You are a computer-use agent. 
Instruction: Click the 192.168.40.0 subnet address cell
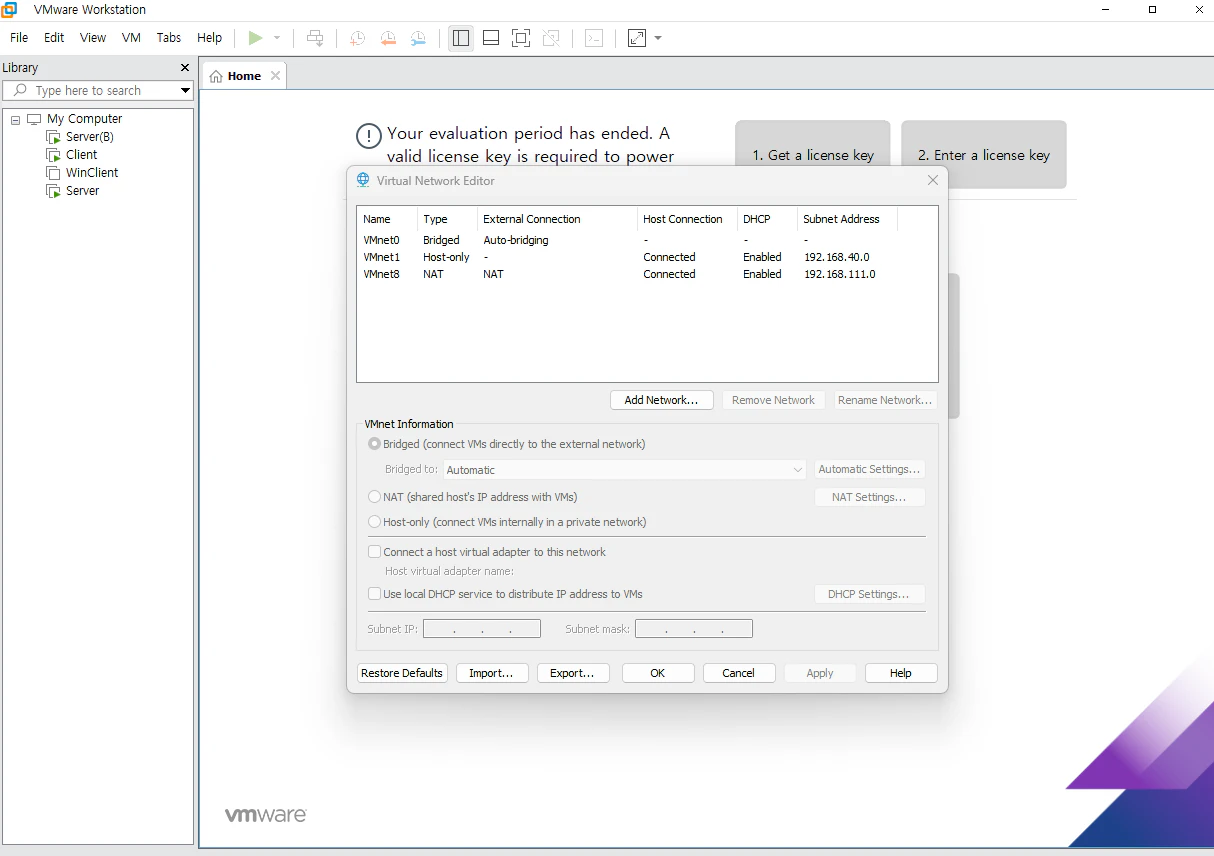click(x=837, y=257)
